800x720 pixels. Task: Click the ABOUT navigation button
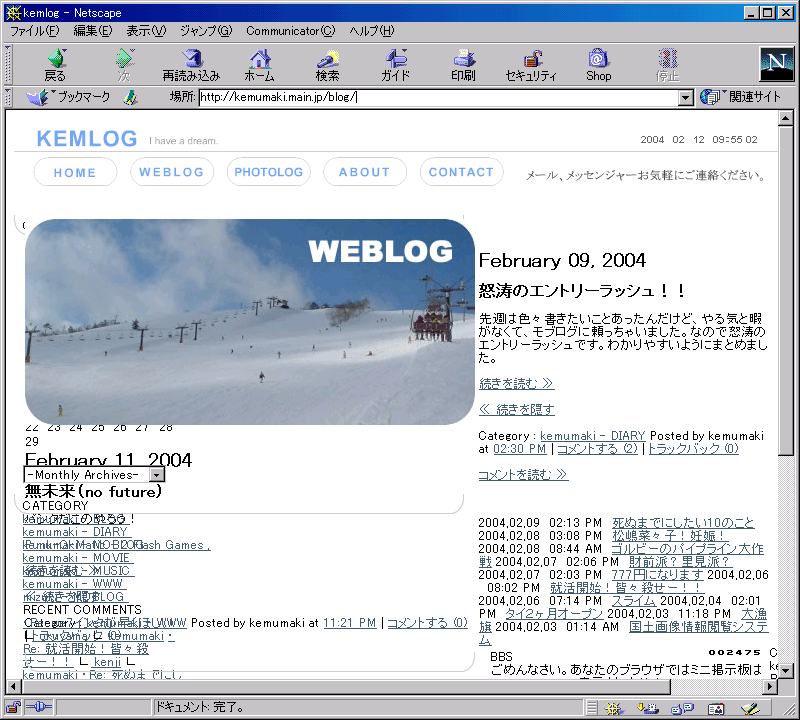coord(365,172)
